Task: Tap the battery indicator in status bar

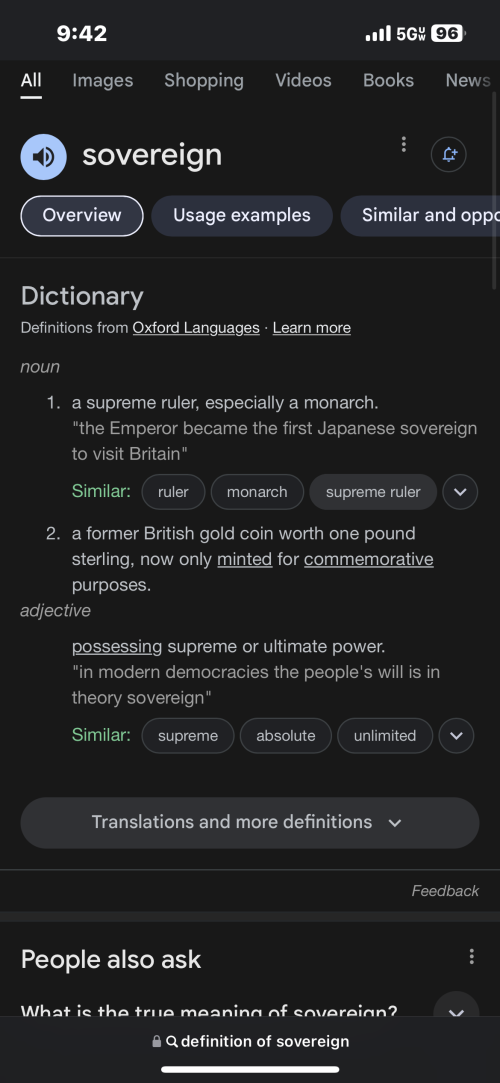Action: [448, 33]
